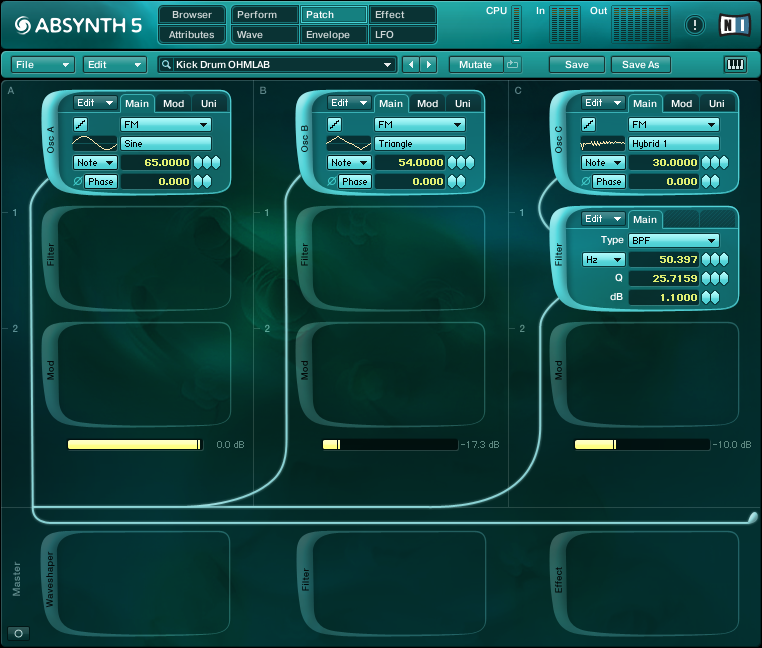Toggle Osc C phase invert symbol
762x648 pixels.
coord(586,181)
